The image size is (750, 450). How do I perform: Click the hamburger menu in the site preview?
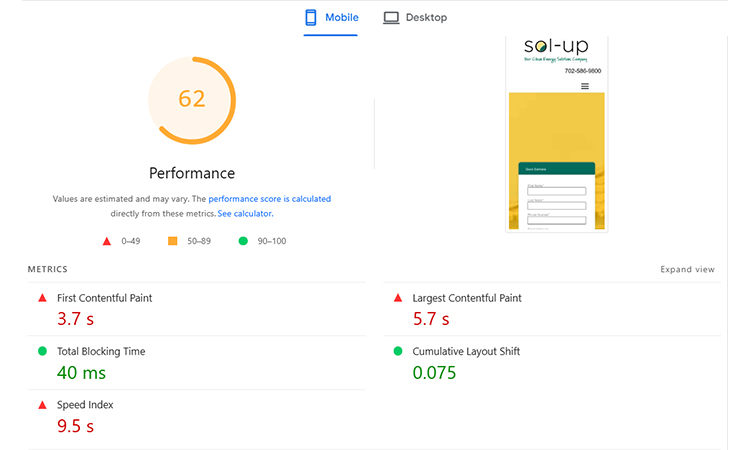585,86
